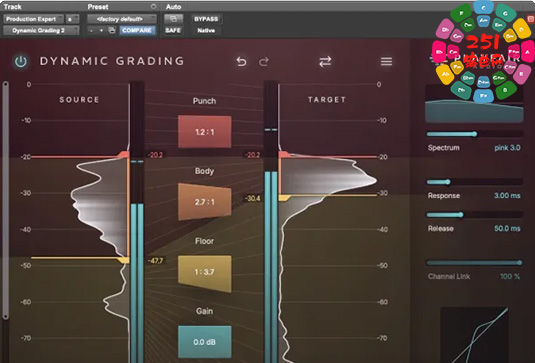535x363 pixels.
Task: Click the 'Punch' section label
Action: click(x=204, y=101)
